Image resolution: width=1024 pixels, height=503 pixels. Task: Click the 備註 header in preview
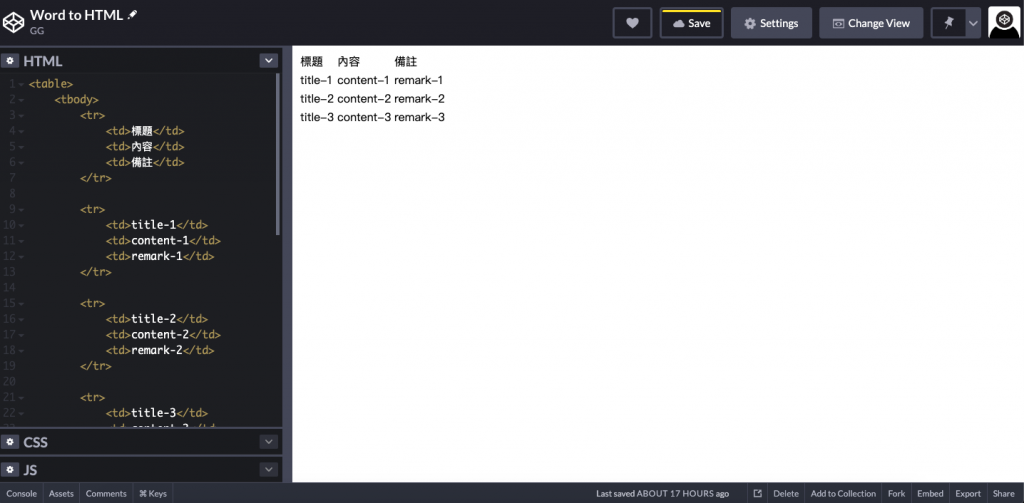click(x=406, y=62)
